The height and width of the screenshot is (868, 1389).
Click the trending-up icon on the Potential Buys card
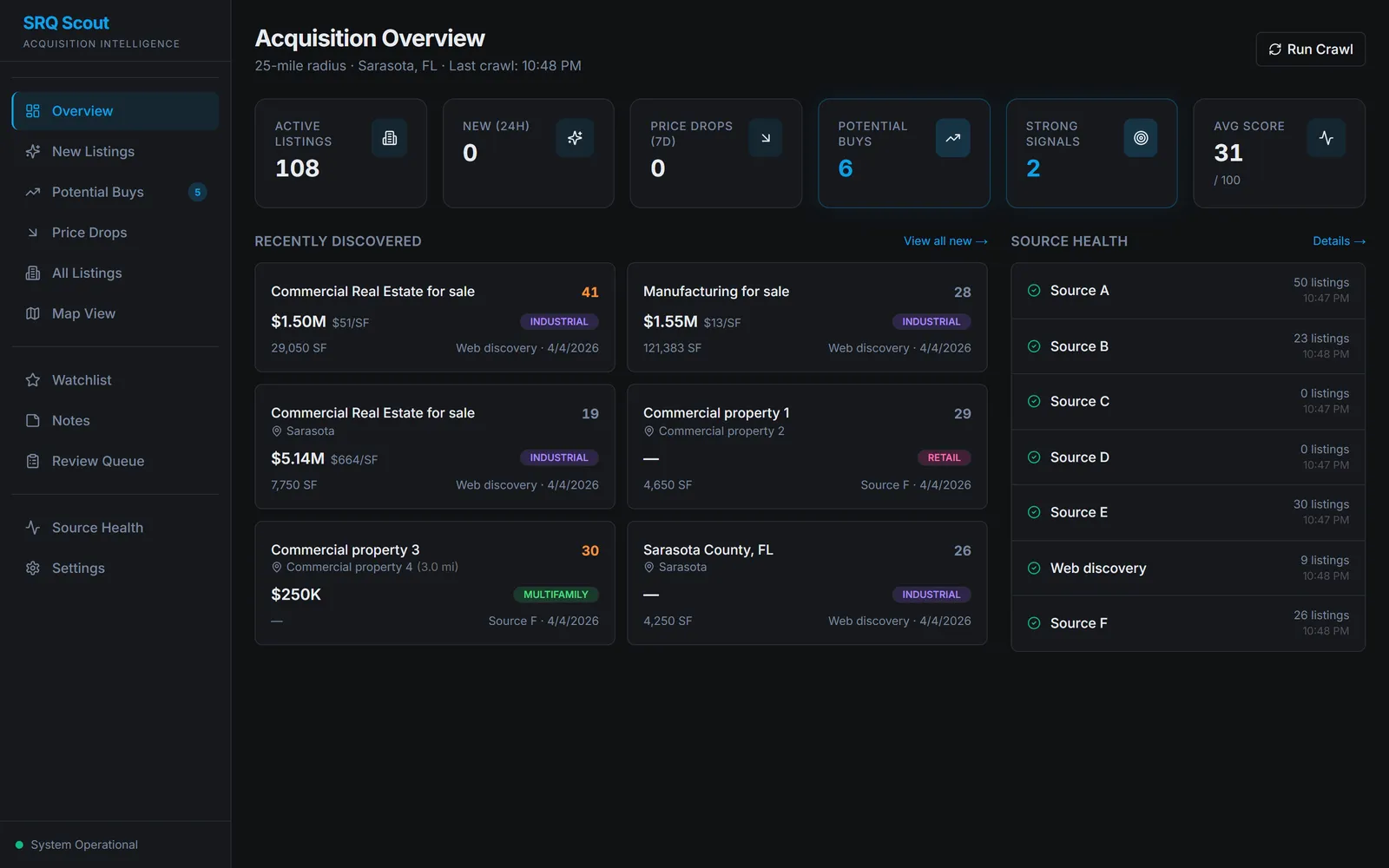(x=953, y=138)
